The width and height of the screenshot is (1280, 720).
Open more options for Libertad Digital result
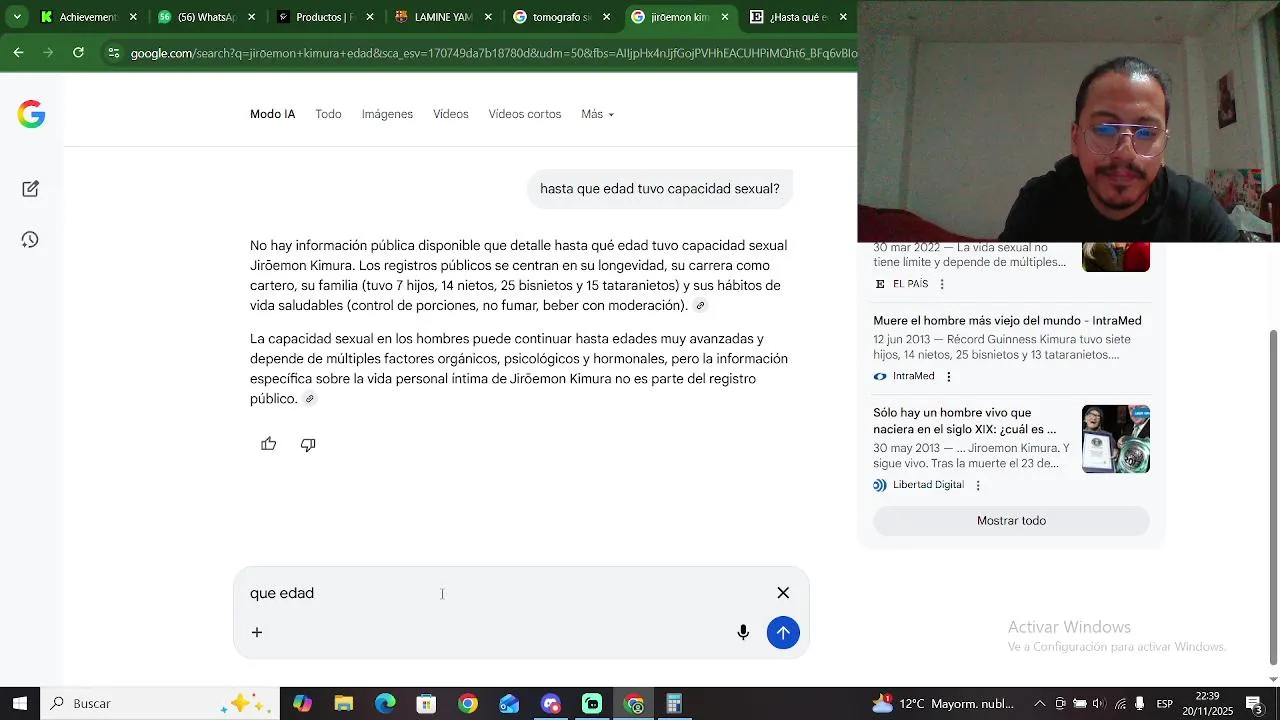[978, 485]
